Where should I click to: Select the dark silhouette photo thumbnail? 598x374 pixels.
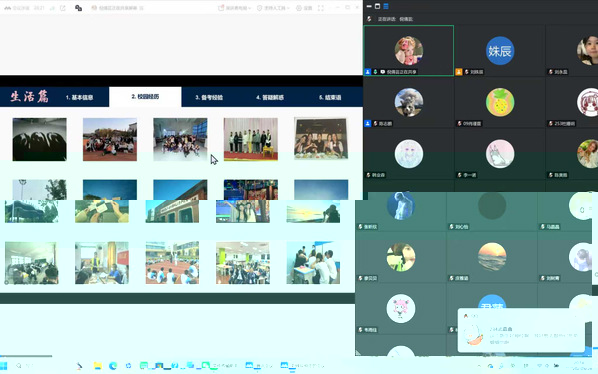[x=39, y=139]
